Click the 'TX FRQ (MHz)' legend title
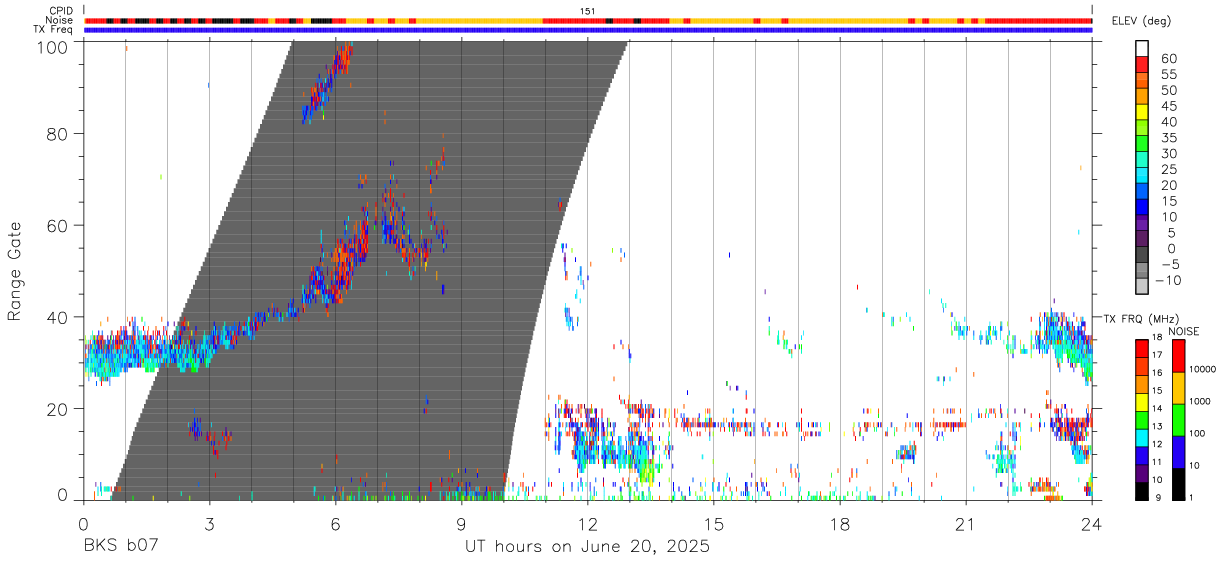This screenshot has height=567, width=1228. (x=1141, y=318)
